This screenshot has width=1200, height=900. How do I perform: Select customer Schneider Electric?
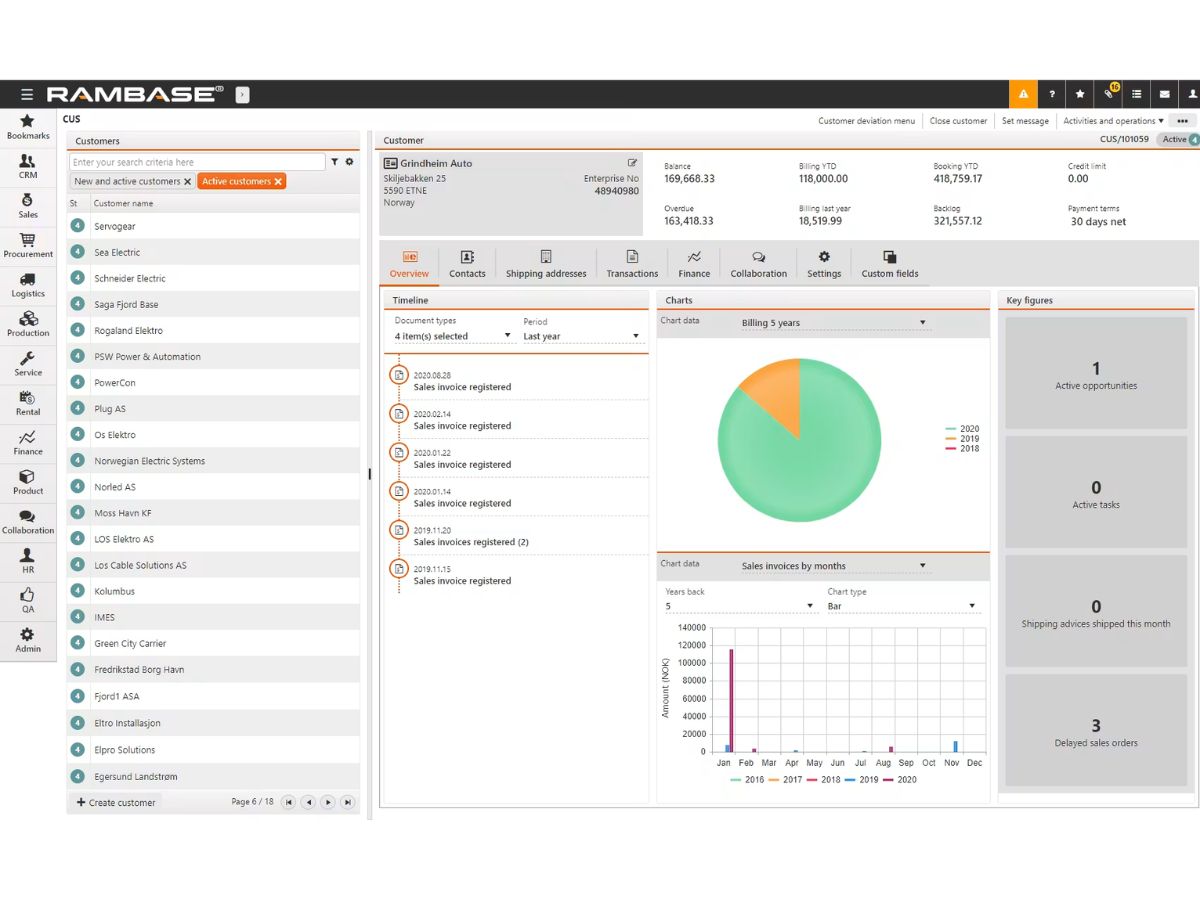[213, 278]
